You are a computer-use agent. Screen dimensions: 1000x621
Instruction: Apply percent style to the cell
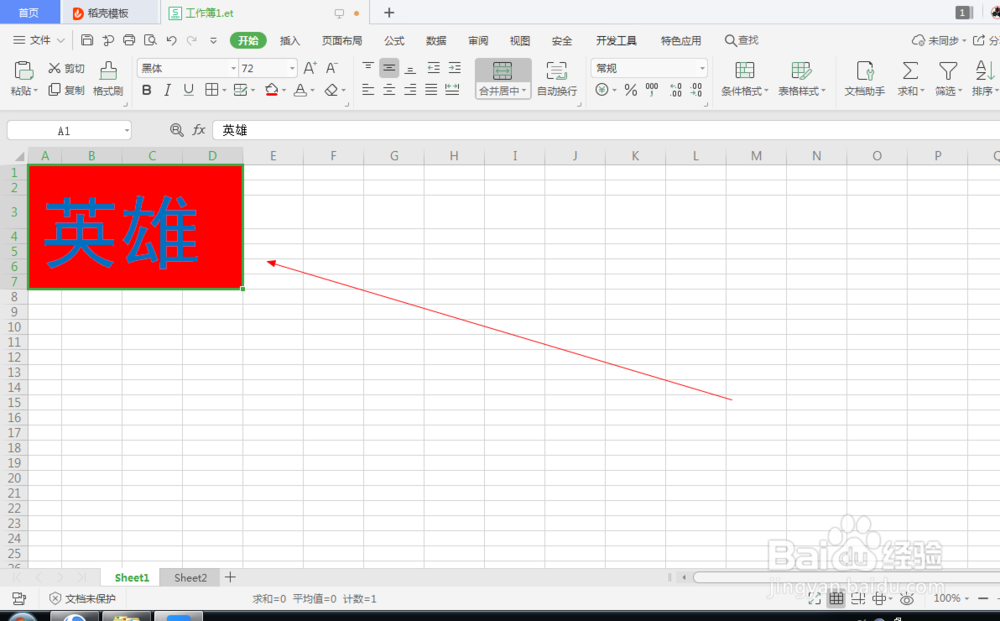pyautogui.click(x=631, y=90)
